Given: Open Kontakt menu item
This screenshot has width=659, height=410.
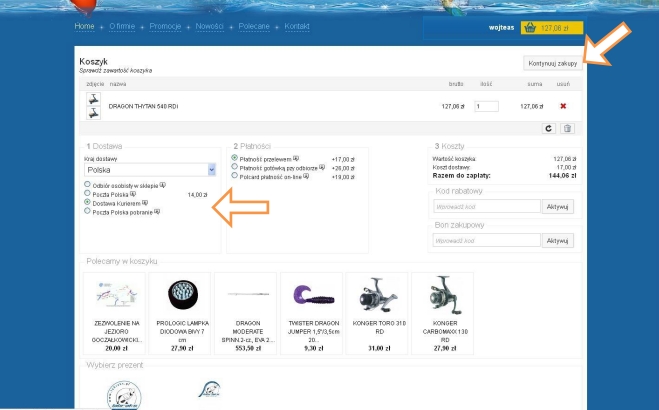Looking at the screenshot, I should [x=297, y=26].
